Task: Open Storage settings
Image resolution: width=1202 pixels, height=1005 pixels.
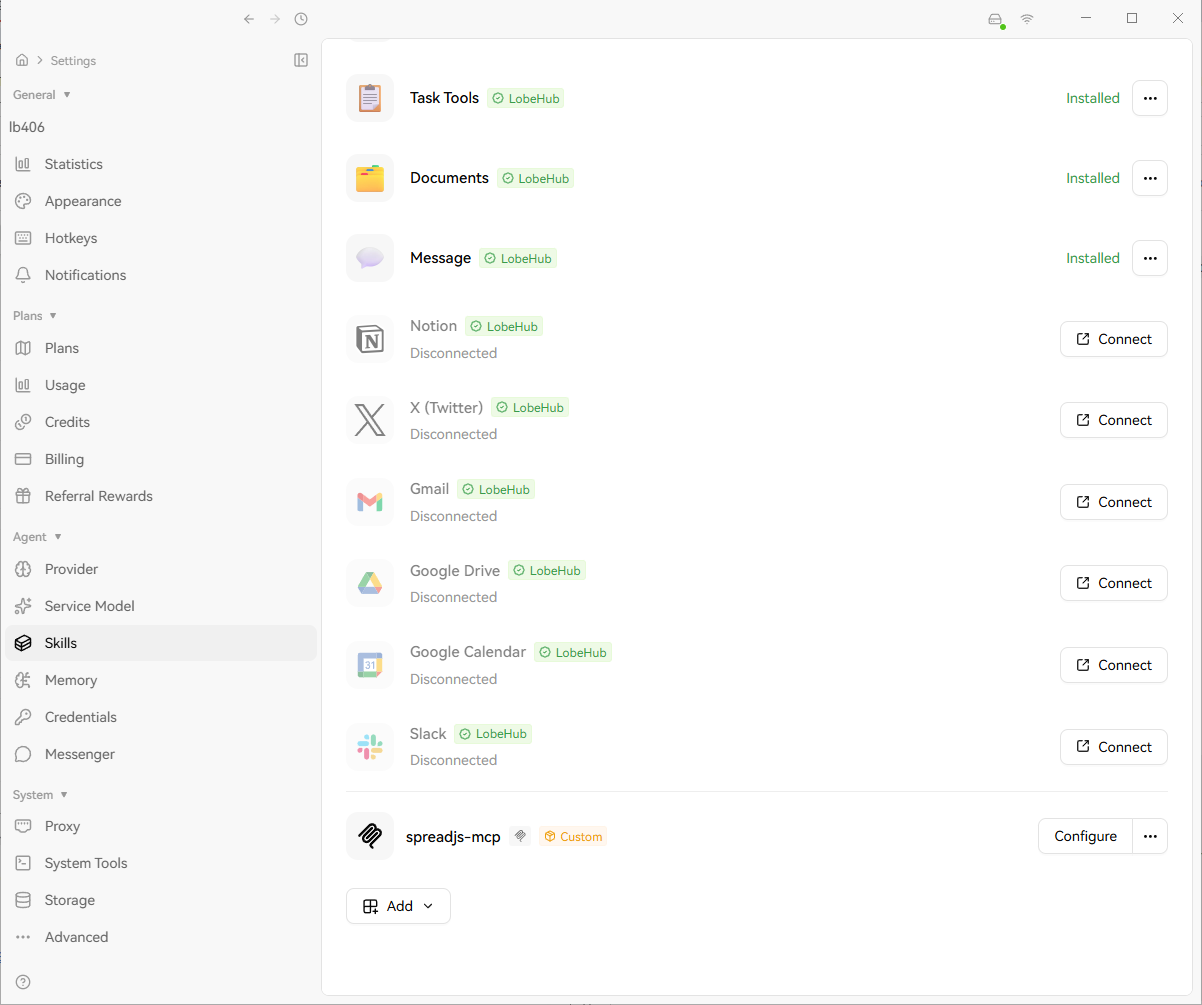Action: (x=160, y=900)
